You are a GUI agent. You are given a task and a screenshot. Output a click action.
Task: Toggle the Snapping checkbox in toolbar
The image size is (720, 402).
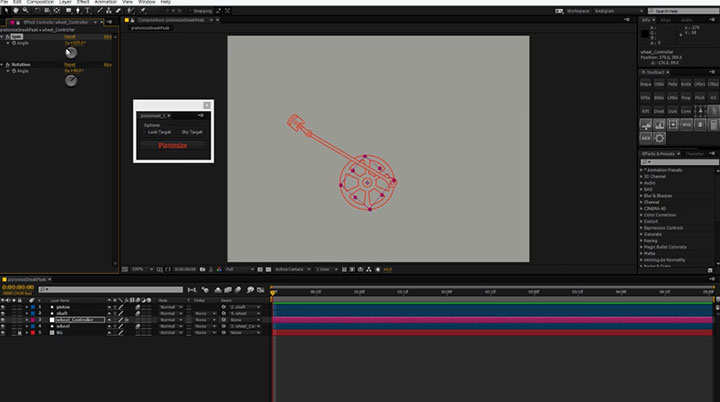point(191,11)
